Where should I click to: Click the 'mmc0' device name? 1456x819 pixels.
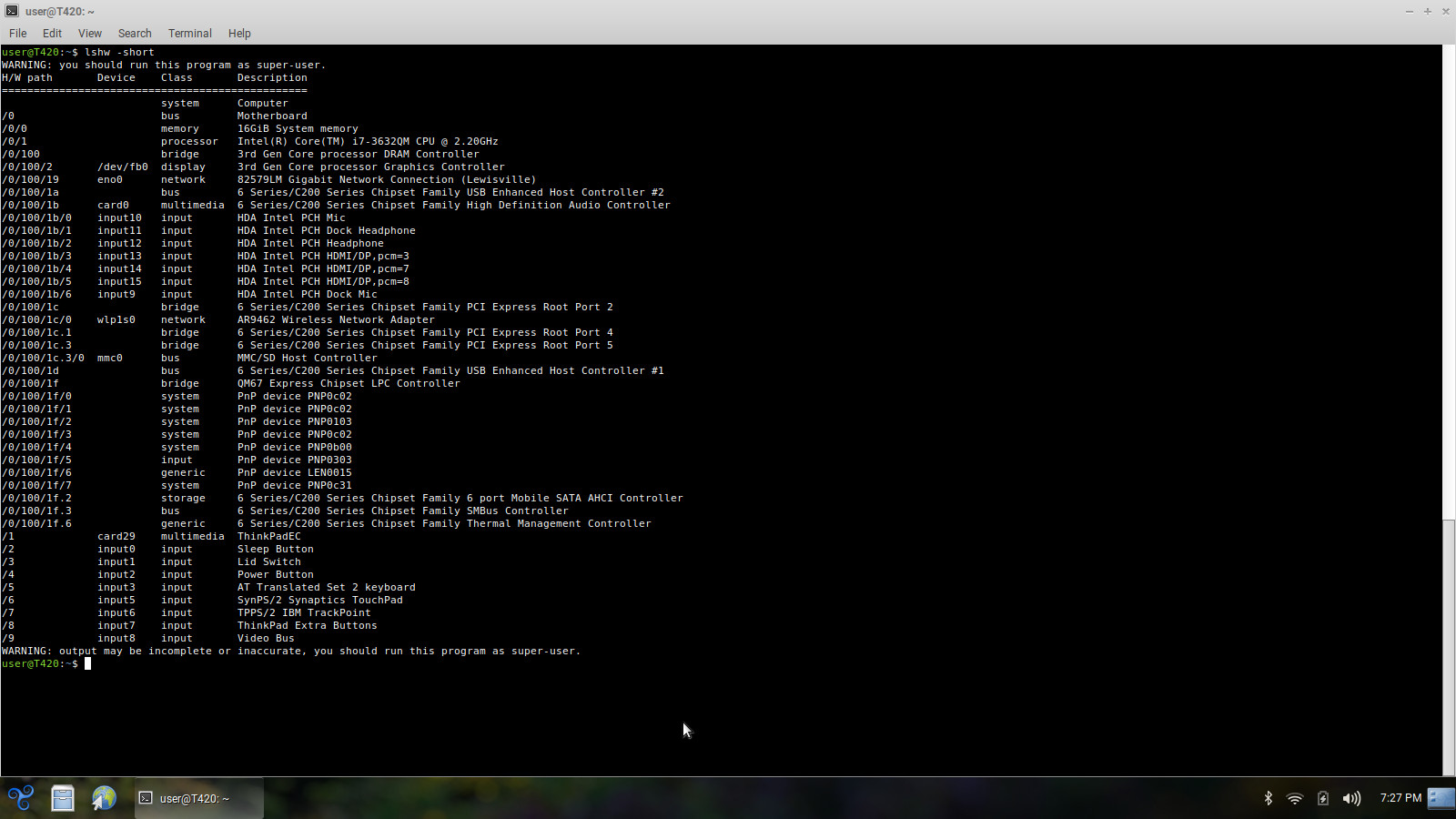(109, 359)
